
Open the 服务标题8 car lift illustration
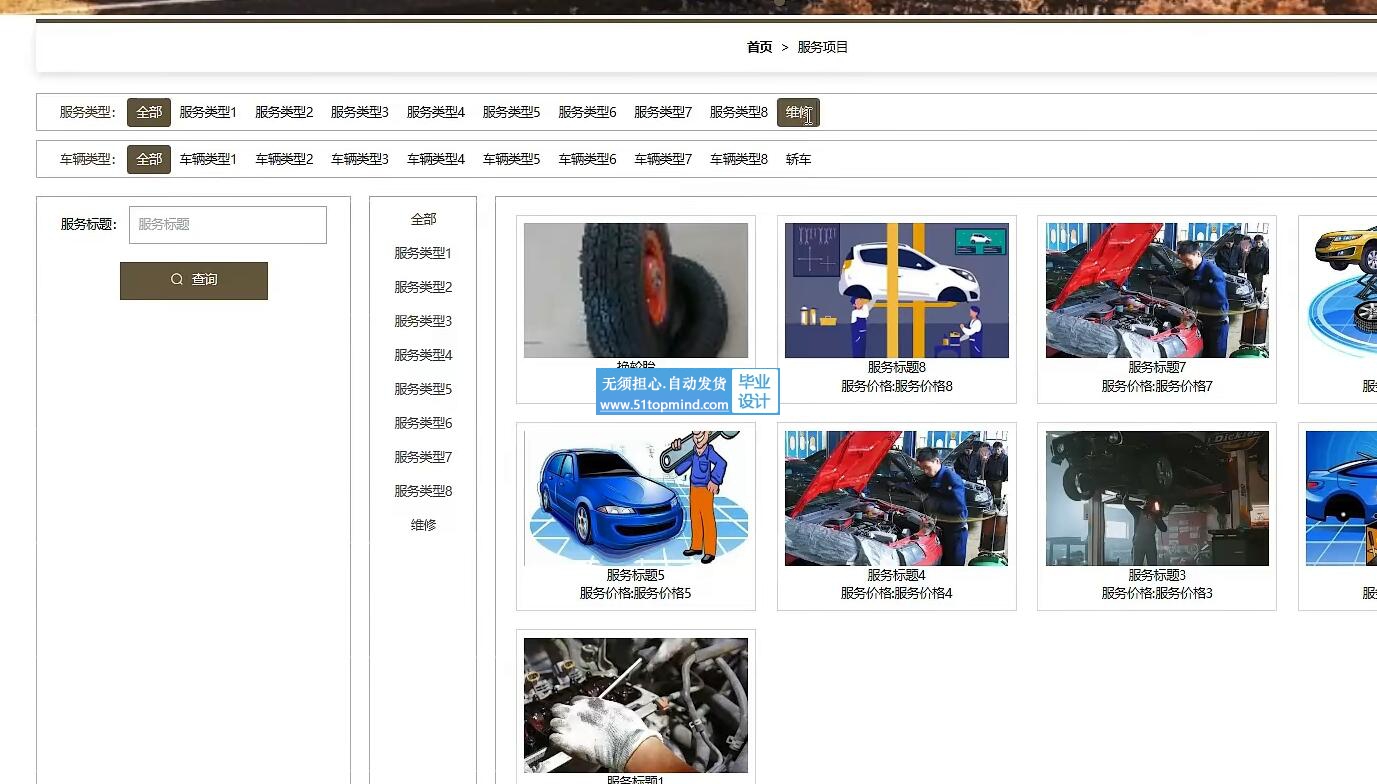tap(897, 290)
